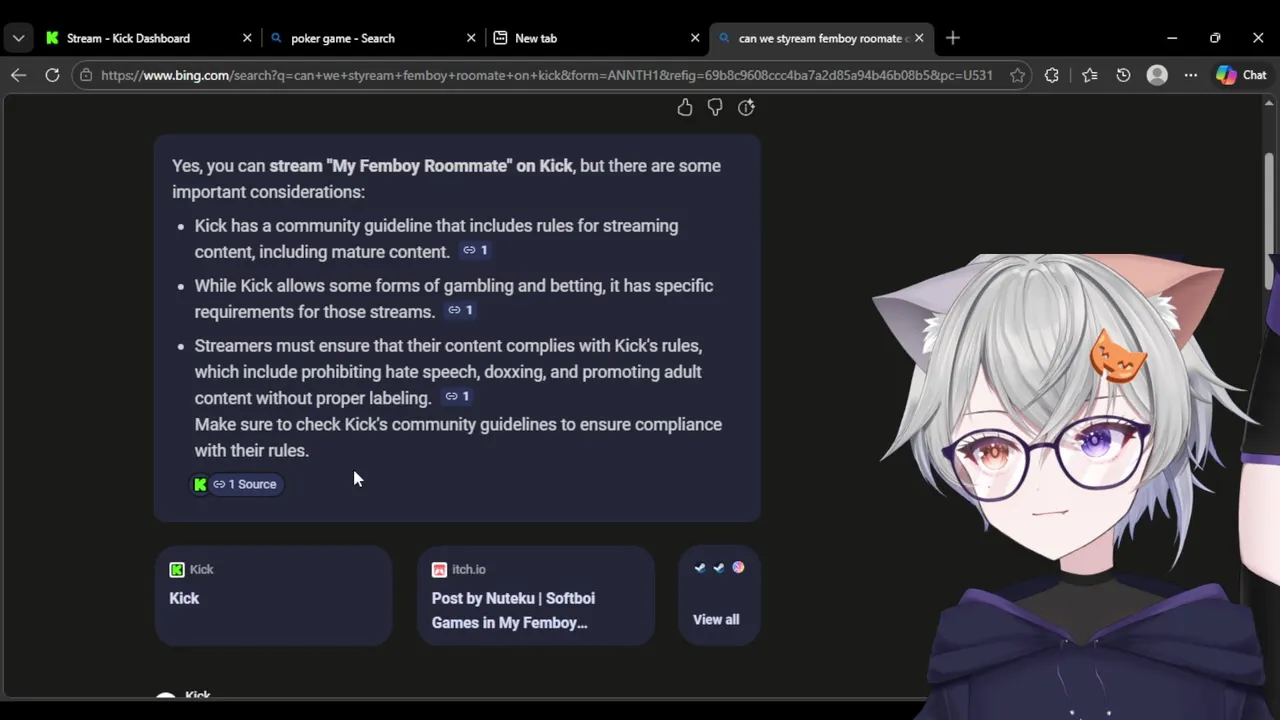Click the Bing URL address bar

point(545,75)
